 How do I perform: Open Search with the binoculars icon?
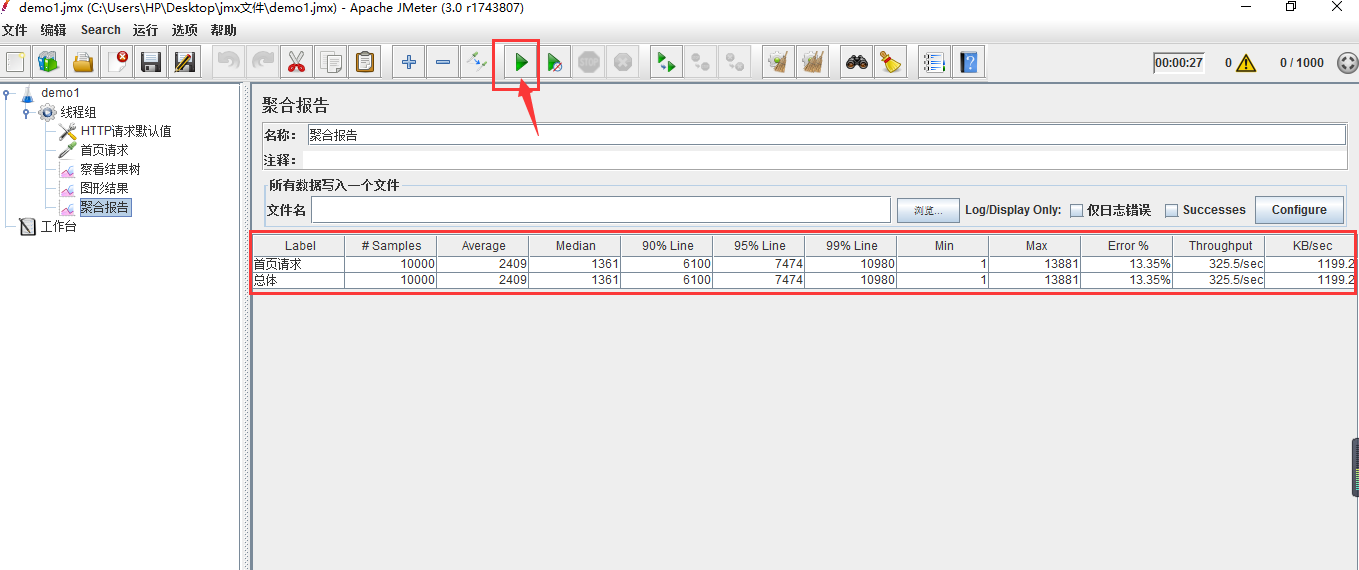coord(857,62)
